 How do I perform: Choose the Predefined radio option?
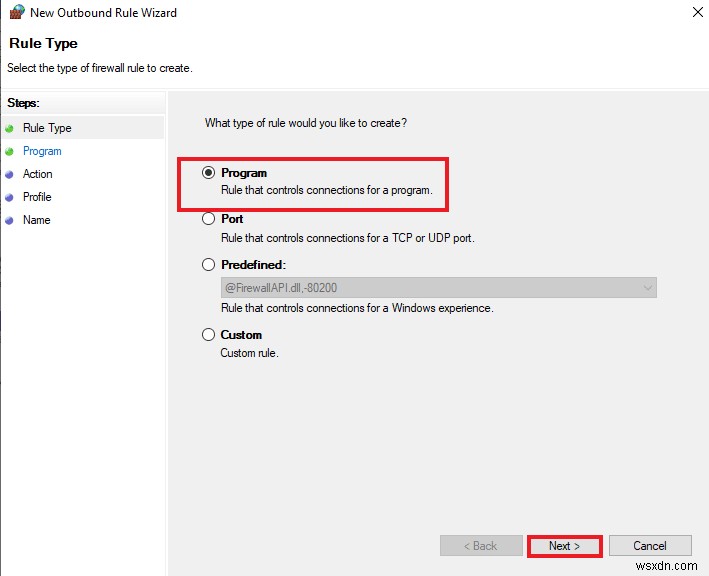pyautogui.click(x=209, y=265)
